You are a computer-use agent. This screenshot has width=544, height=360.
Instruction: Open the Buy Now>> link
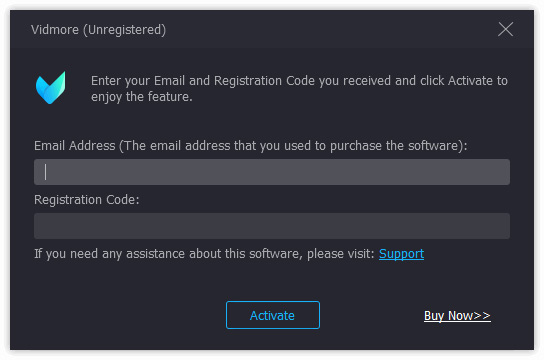click(457, 316)
